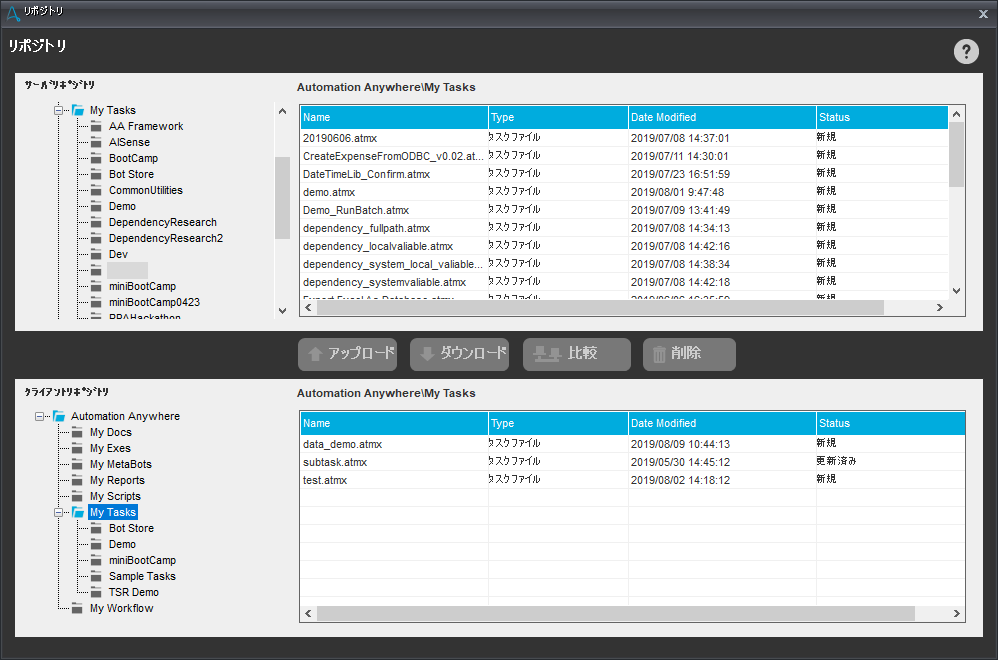Select Bot Store in the server repository tree
This screenshot has width=998, height=660.
(131, 174)
